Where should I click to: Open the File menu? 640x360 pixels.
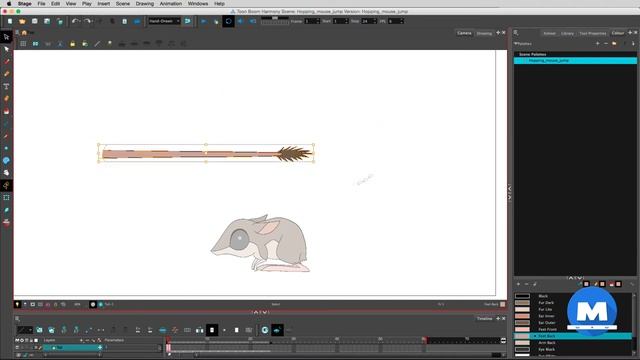pyautogui.click(x=42, y=4)
